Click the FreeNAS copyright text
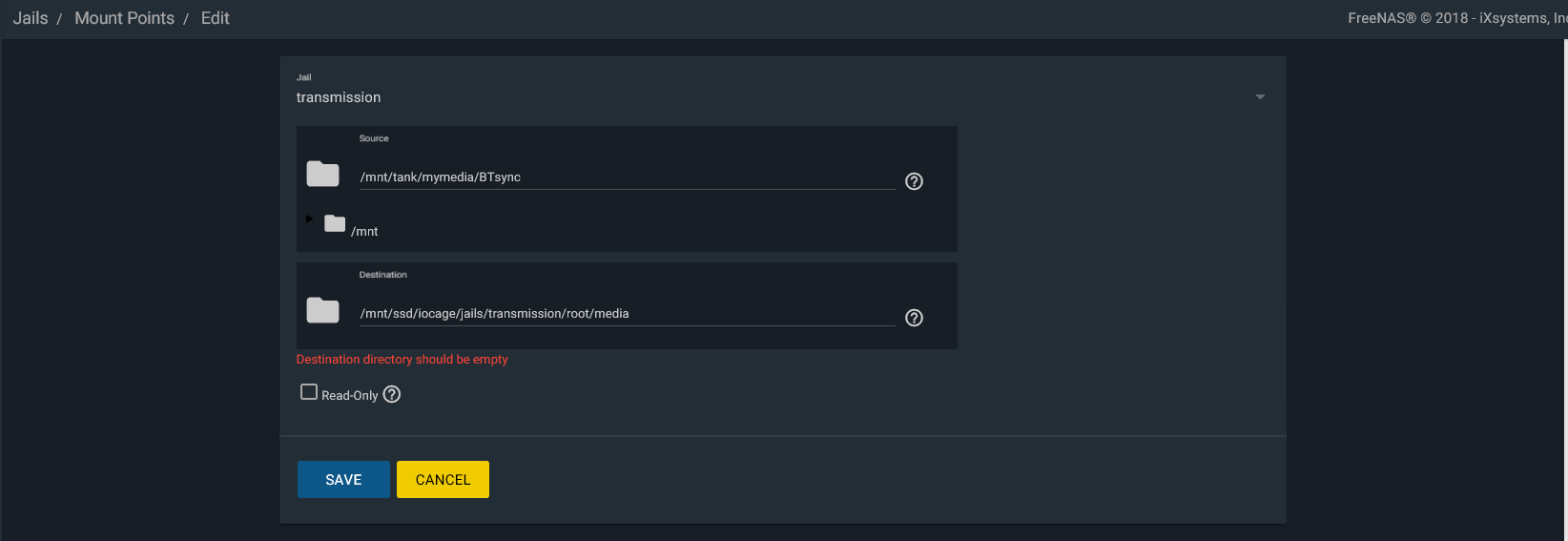 click(1455, 18)
